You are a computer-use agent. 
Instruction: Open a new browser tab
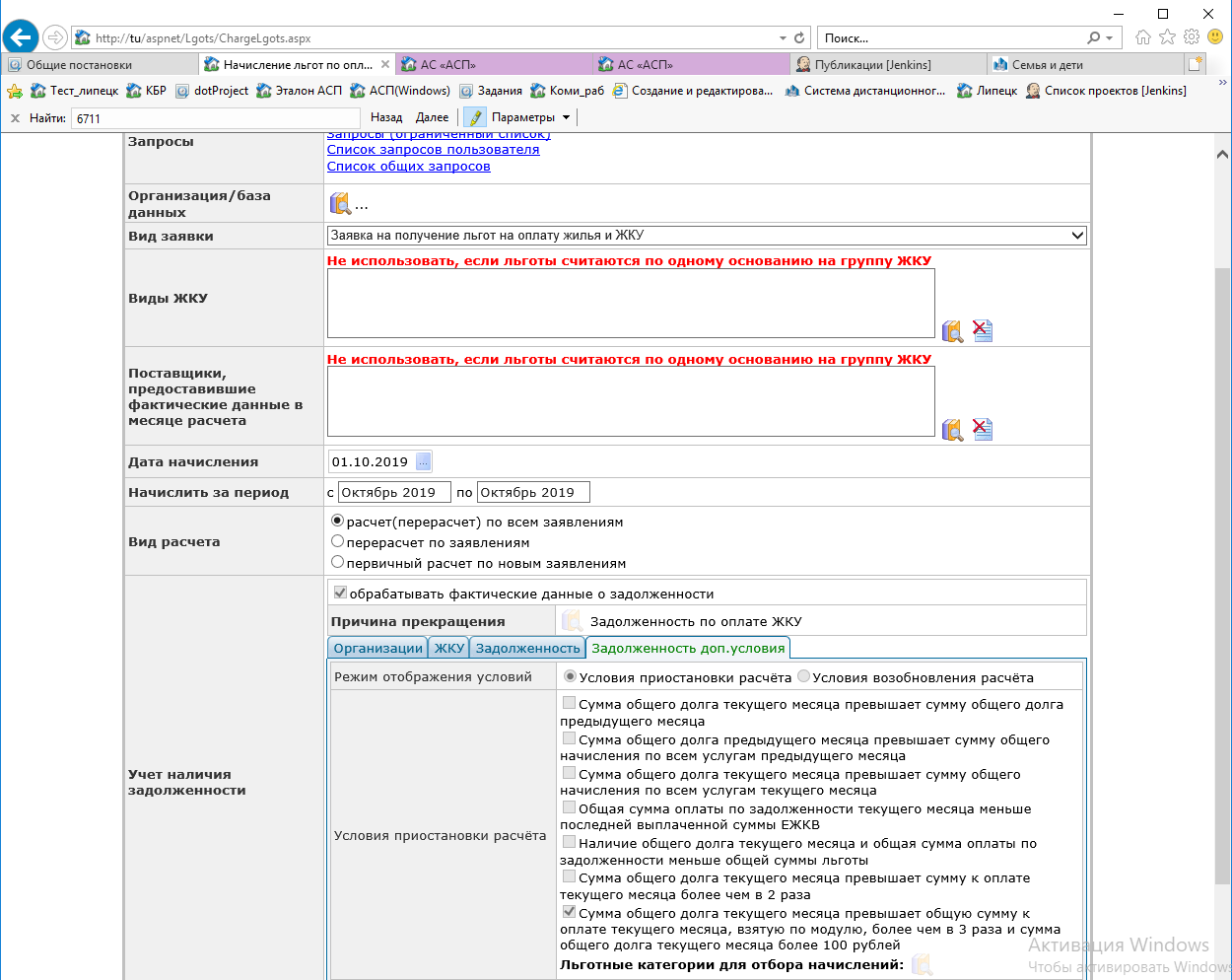(1196, 64)
